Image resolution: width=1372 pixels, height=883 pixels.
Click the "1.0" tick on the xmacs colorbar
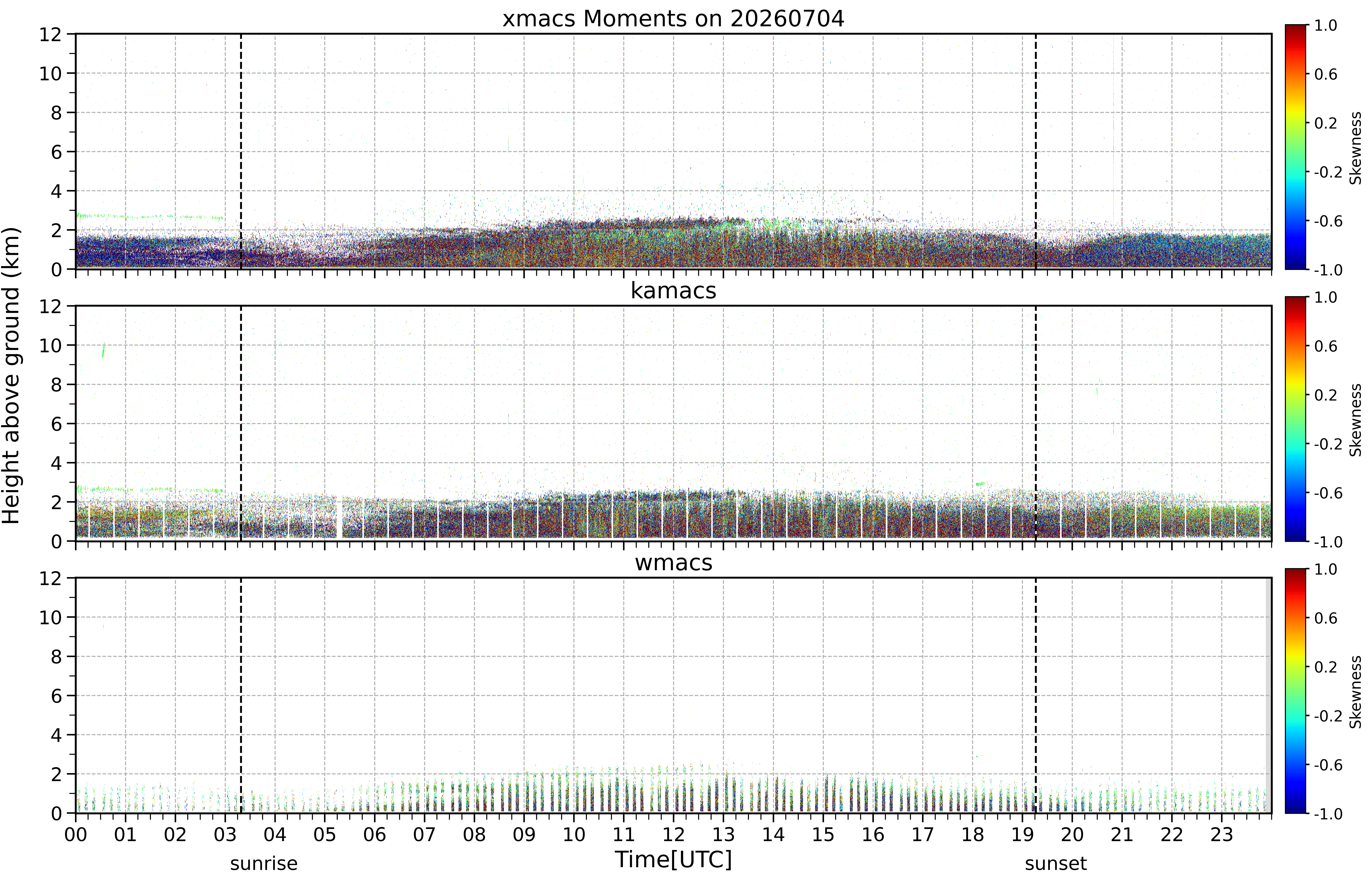tap(1326, 25)
